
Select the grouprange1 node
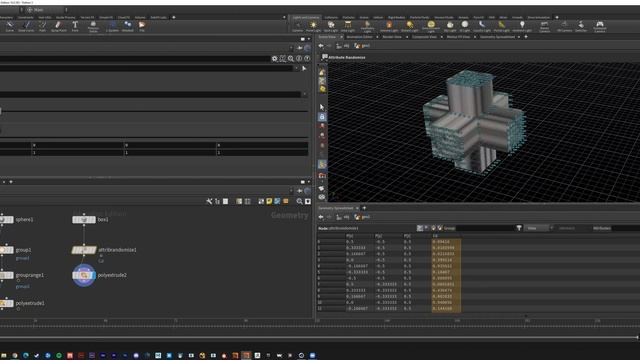7,276
